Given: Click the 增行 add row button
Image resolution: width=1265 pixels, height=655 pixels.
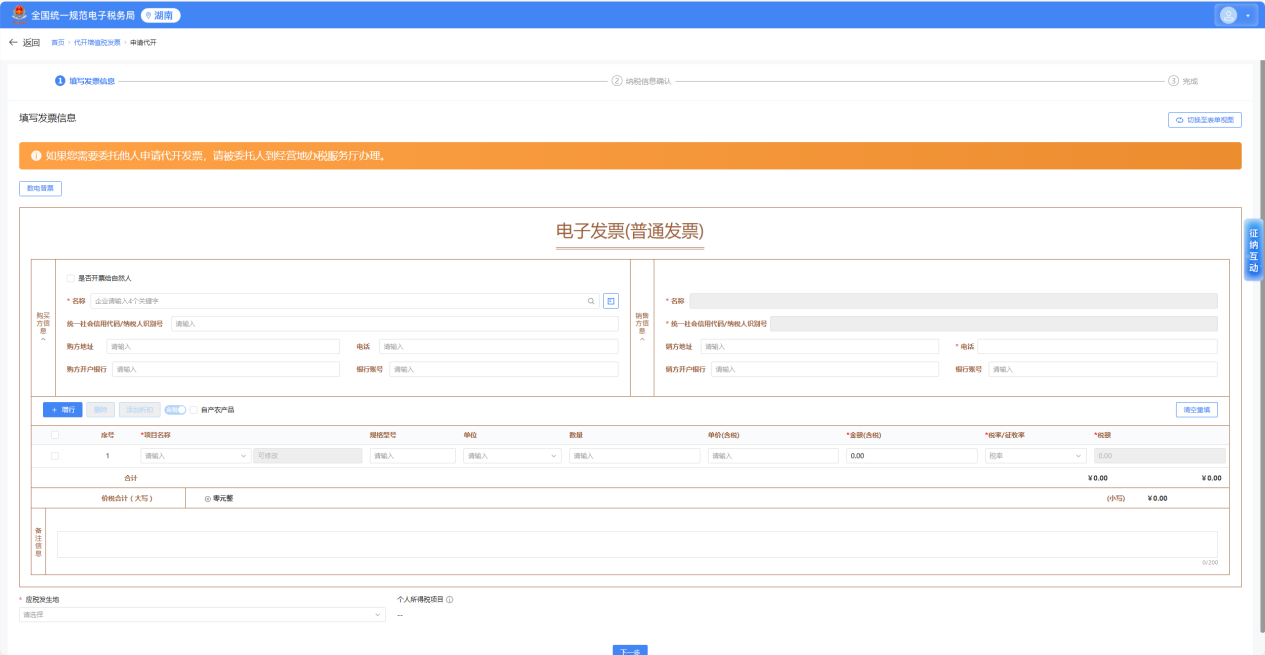Looking at the screenshot, I should (62, 410).
